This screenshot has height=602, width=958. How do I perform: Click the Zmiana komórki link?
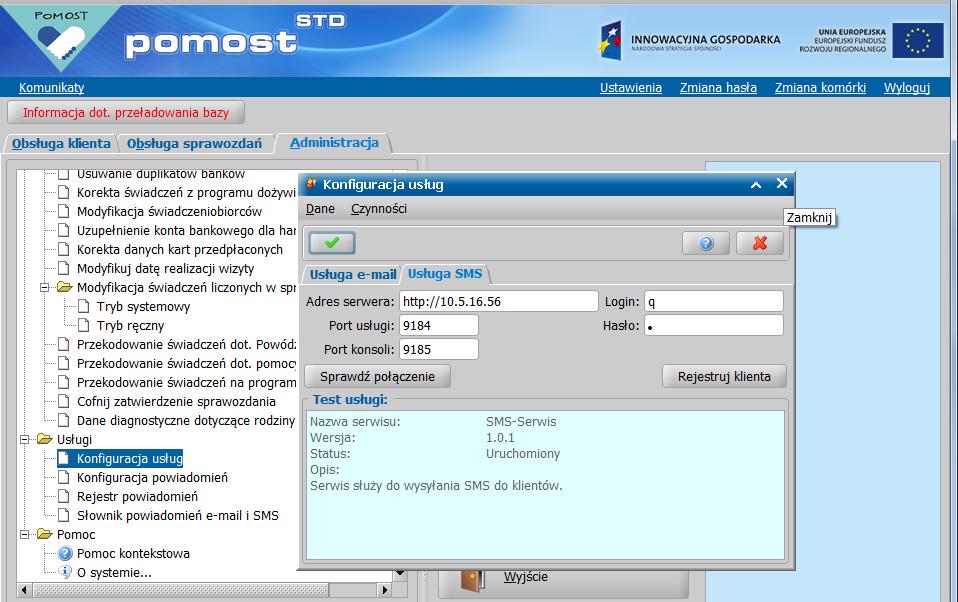point(820,87)
